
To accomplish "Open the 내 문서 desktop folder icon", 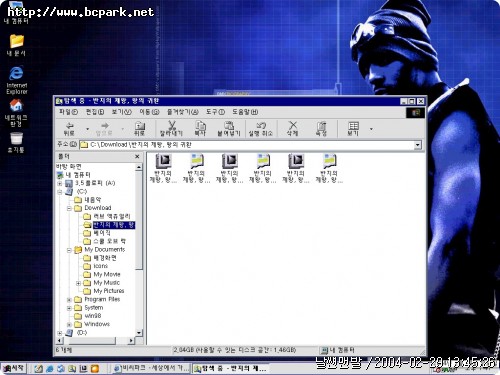I will [16, 45].
